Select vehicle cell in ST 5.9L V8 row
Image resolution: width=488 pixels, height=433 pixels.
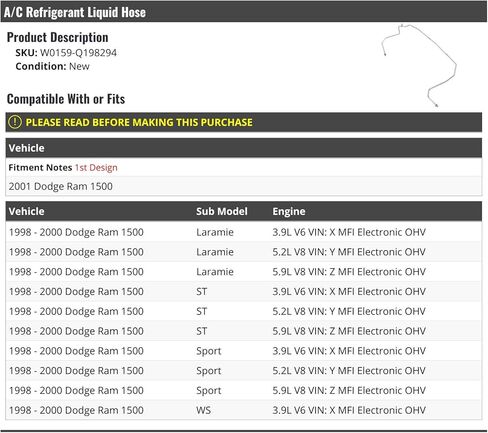tap(76, 331)
